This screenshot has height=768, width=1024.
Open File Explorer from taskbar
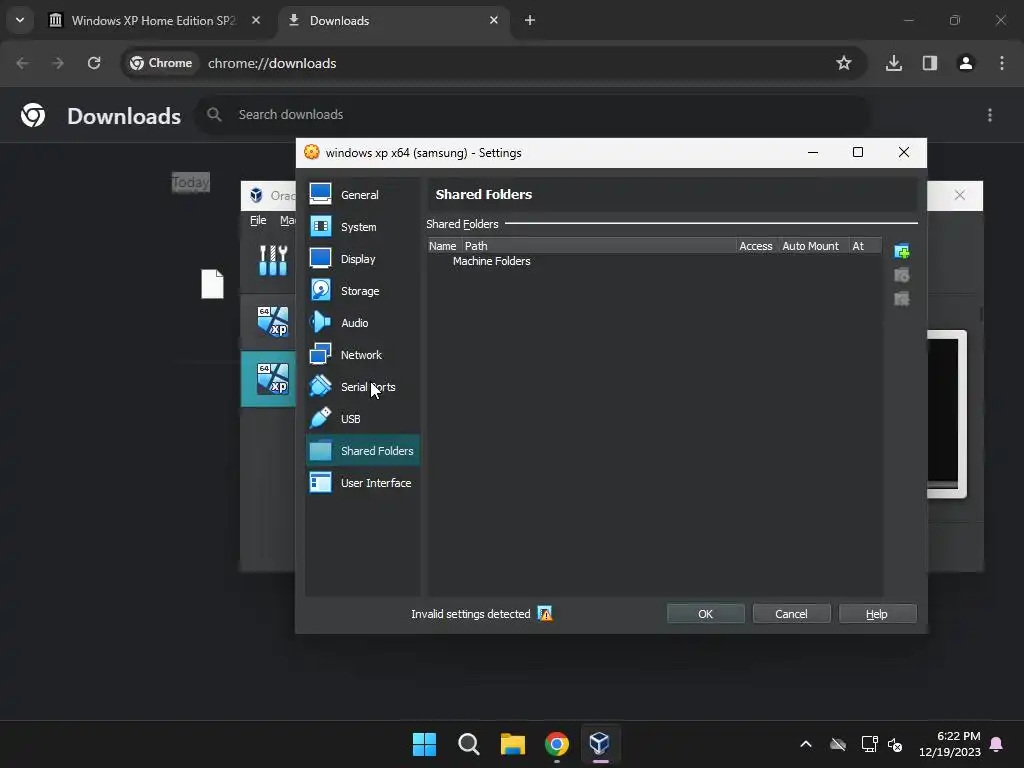click(x=513, y=744)
